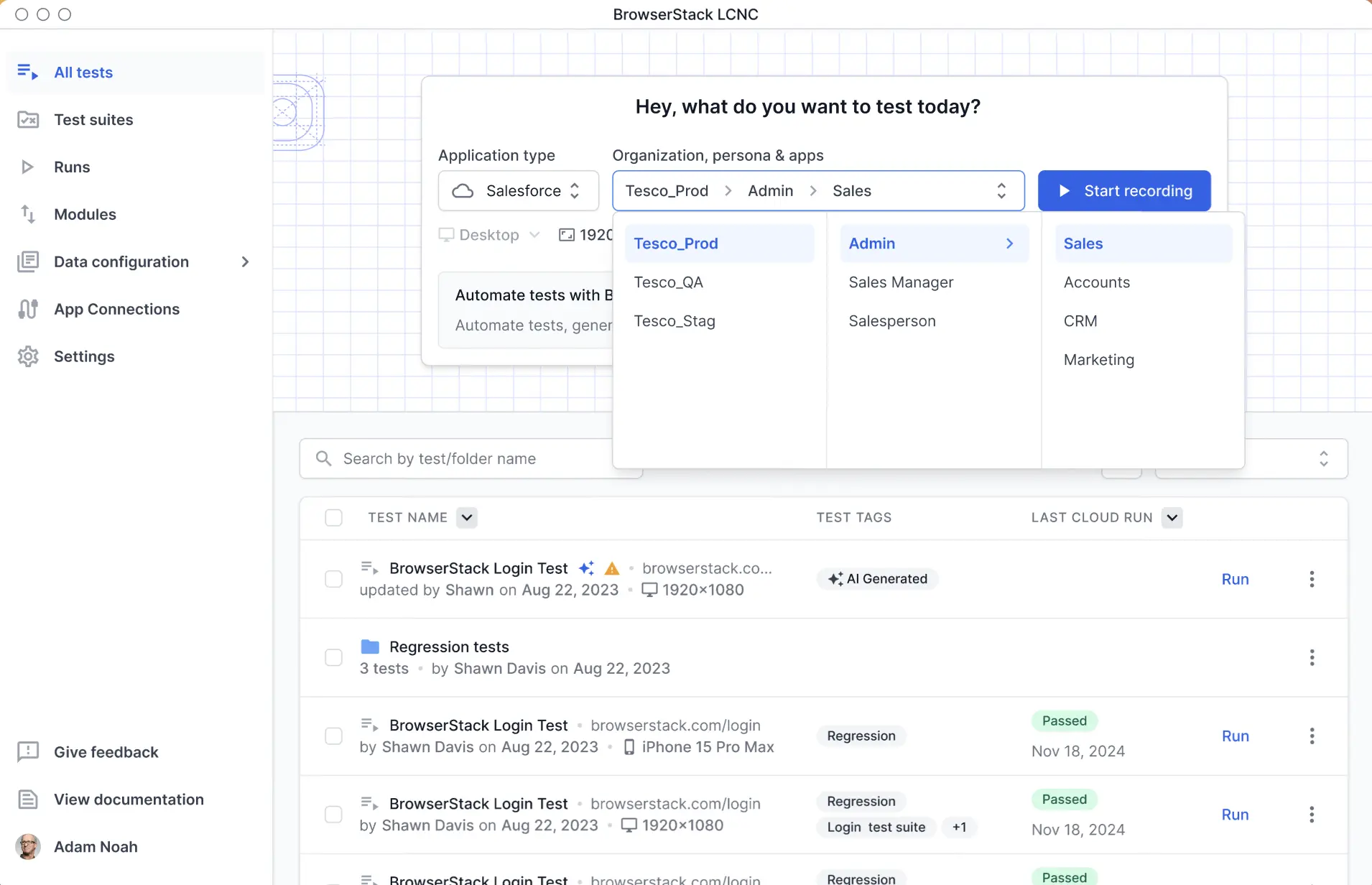Open the TEST NAME sort dropdown
Viewport: 1372px width, 885px height.
[467, 518]
